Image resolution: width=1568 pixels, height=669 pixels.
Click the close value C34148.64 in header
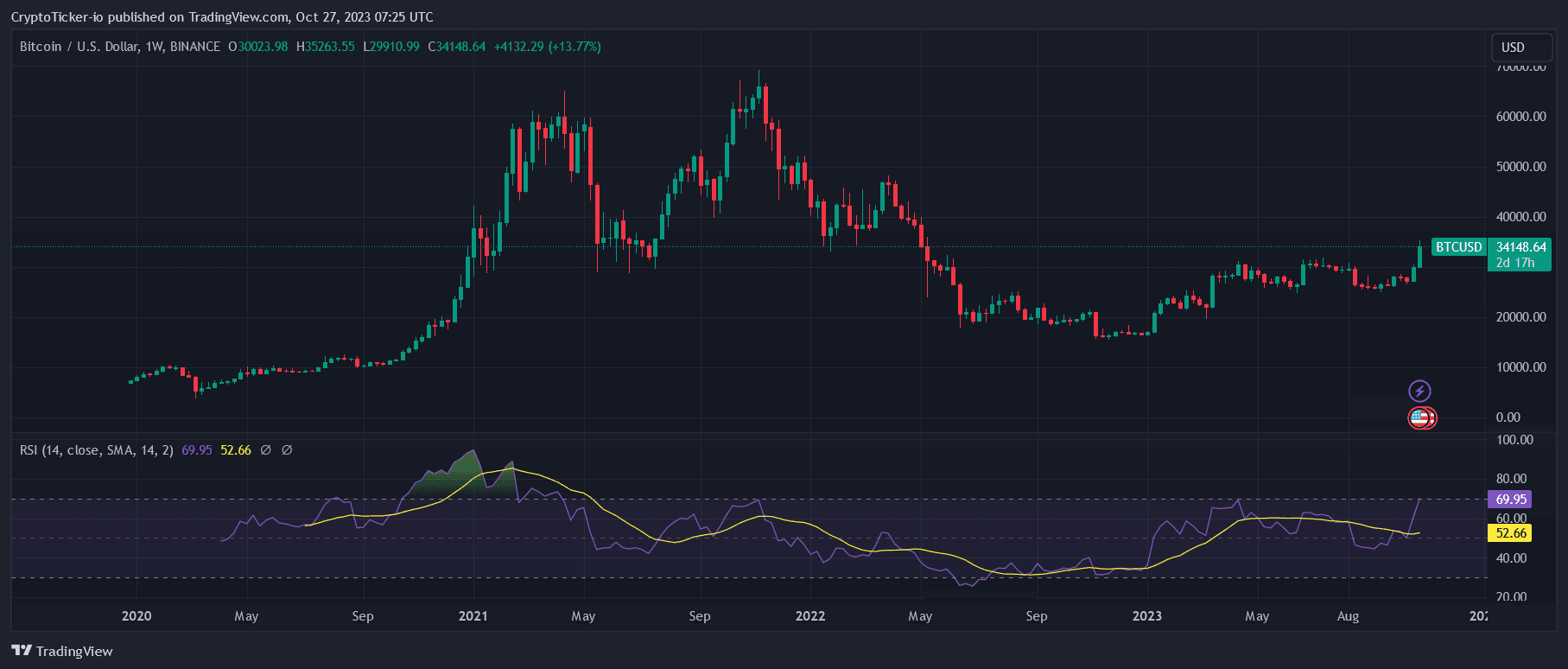click(460, 47)
